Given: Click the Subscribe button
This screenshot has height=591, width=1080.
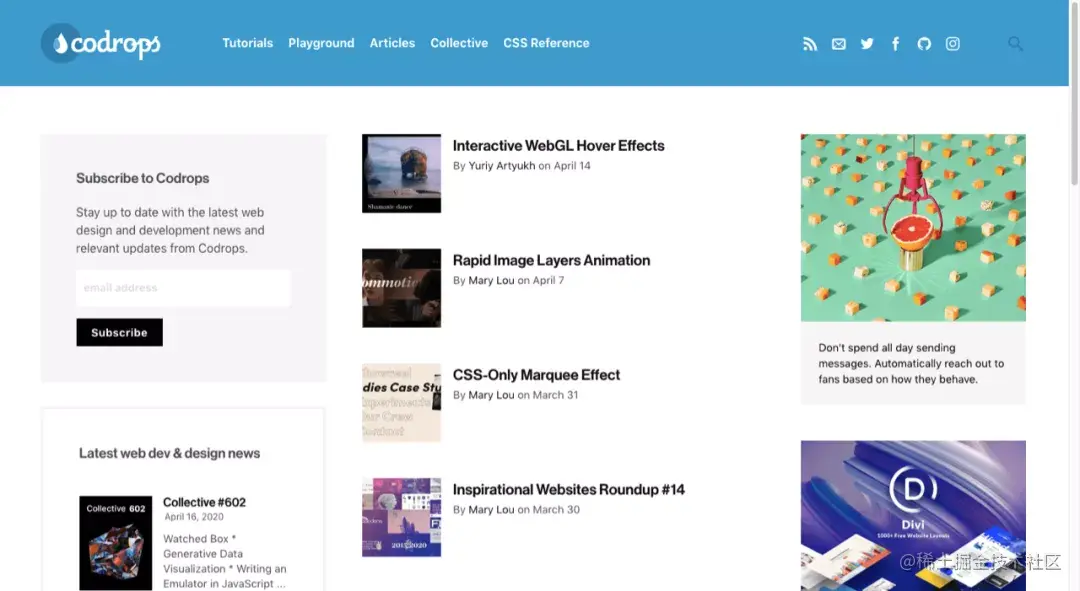Looking at the screenshot, I should tap(119, 332).
